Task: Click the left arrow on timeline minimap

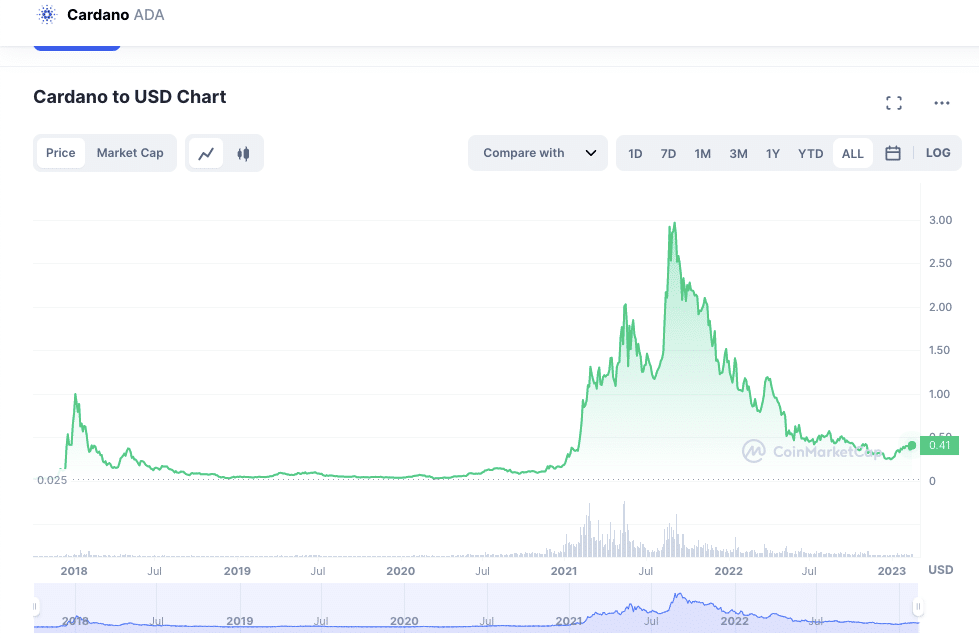Action: (x=34, y=607)
